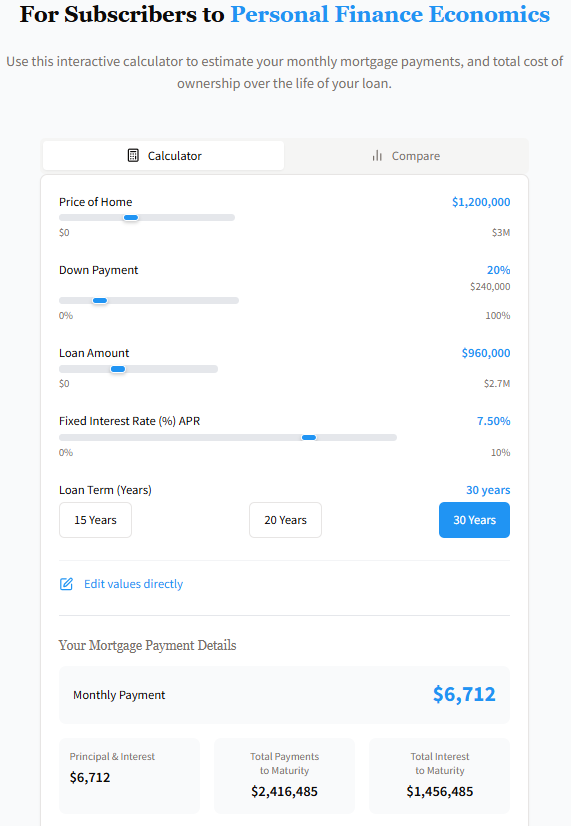Click the Down Payment slider handle
This screenshot has width=571, height=826.
point(100,301)
